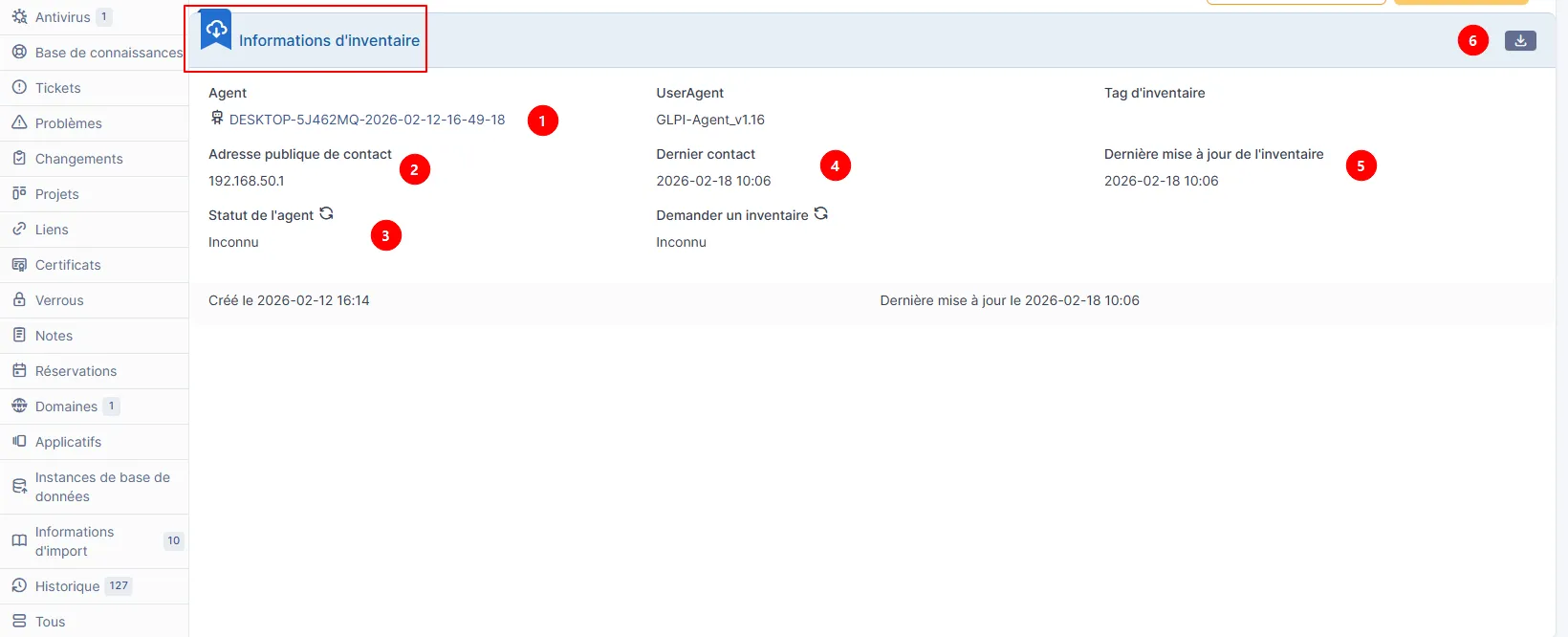Click the Créé le 2026-02-12 16:14 text

[x=289, y=300]
